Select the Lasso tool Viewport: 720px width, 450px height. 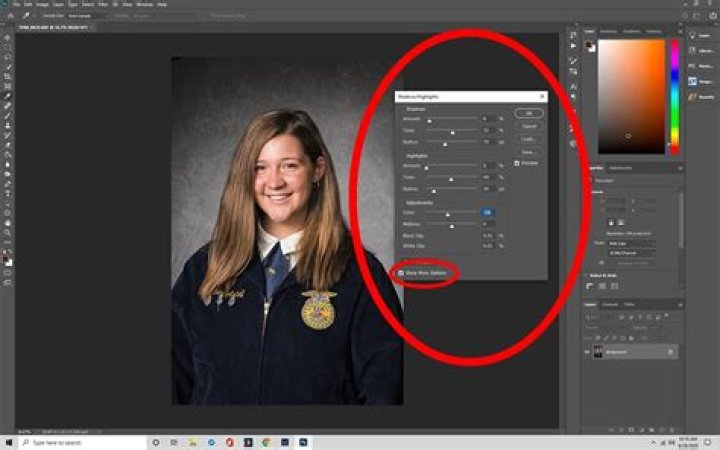8,57
